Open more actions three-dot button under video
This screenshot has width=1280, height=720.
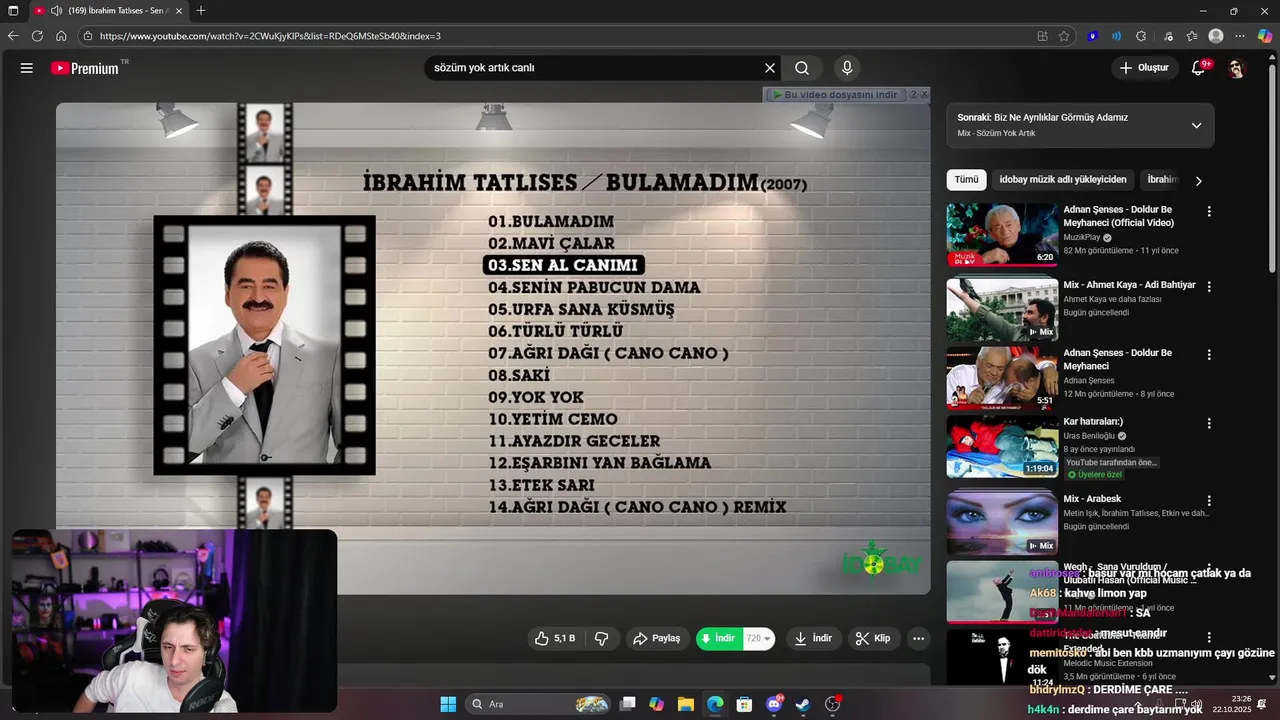click(x=918, y=638)
